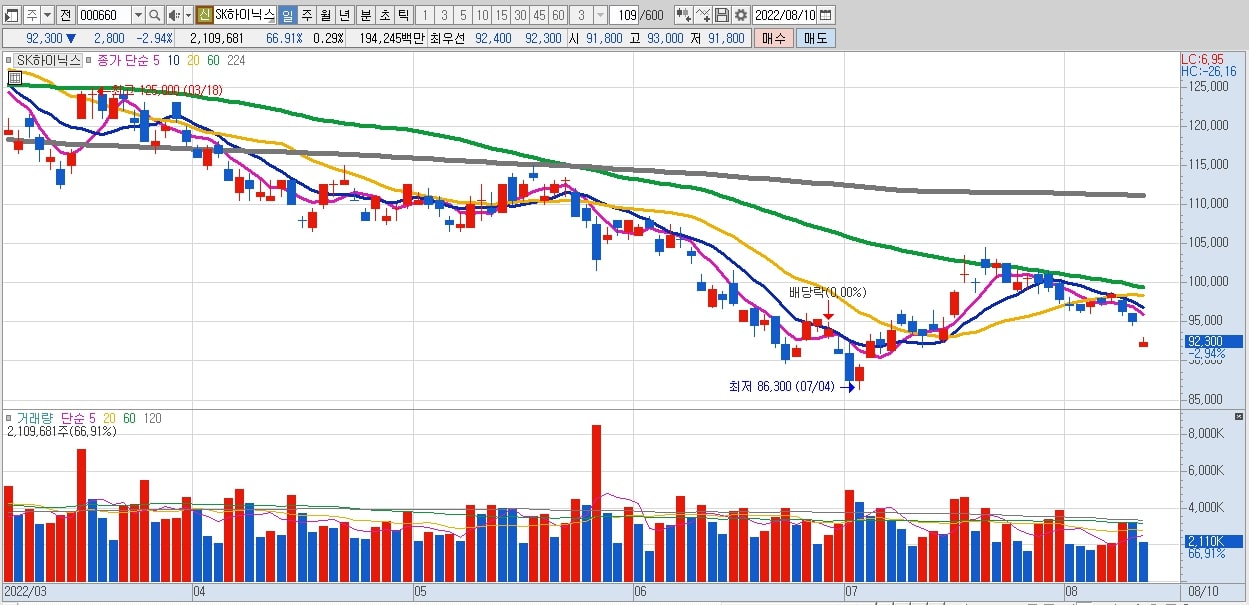The image size is (1249, 605).
Task: Select the 틱 tick chart period
Action: point(402,15)
